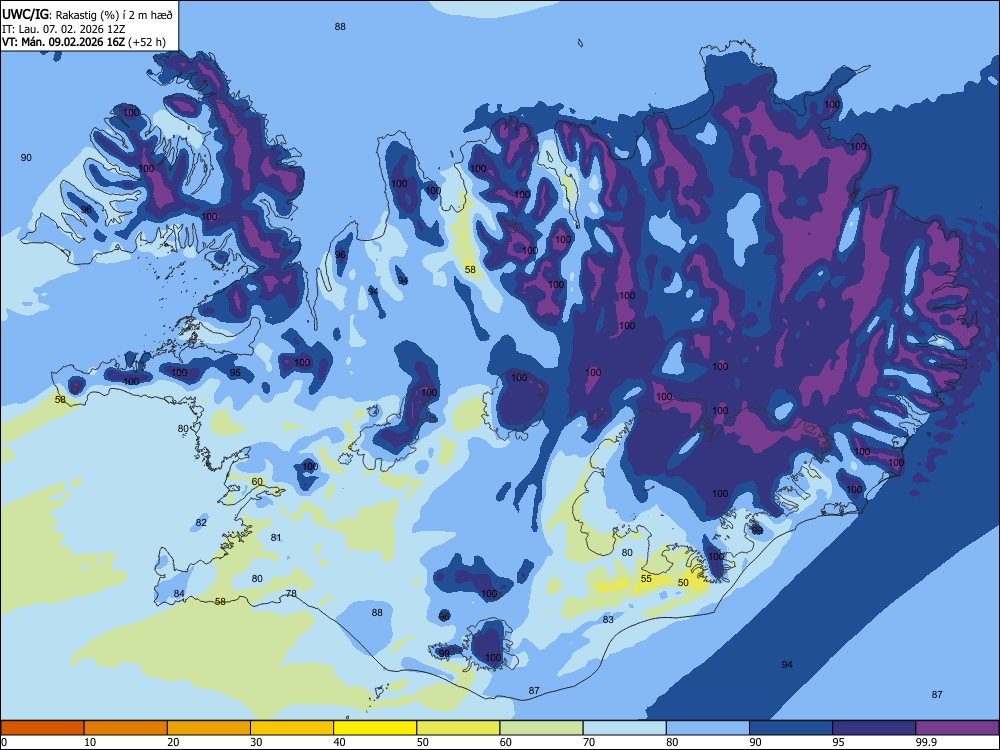Viewport: 1000px width, 750px height.
Task: Click the light orange 20–30 legend swatch
Action: coord(209,728)
